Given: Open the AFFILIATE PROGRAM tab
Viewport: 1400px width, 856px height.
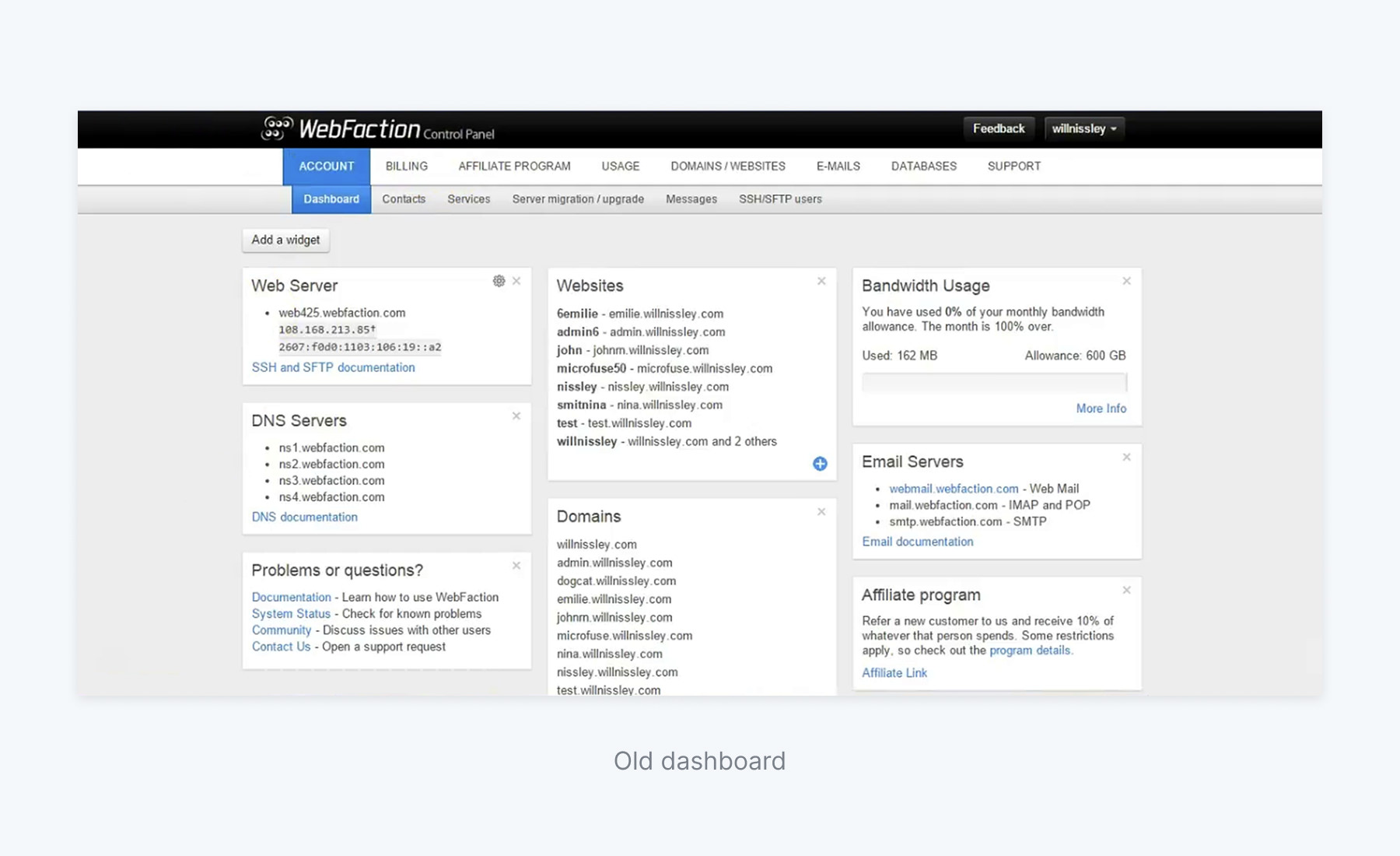Looking at the screenshot, I should 514,167.
